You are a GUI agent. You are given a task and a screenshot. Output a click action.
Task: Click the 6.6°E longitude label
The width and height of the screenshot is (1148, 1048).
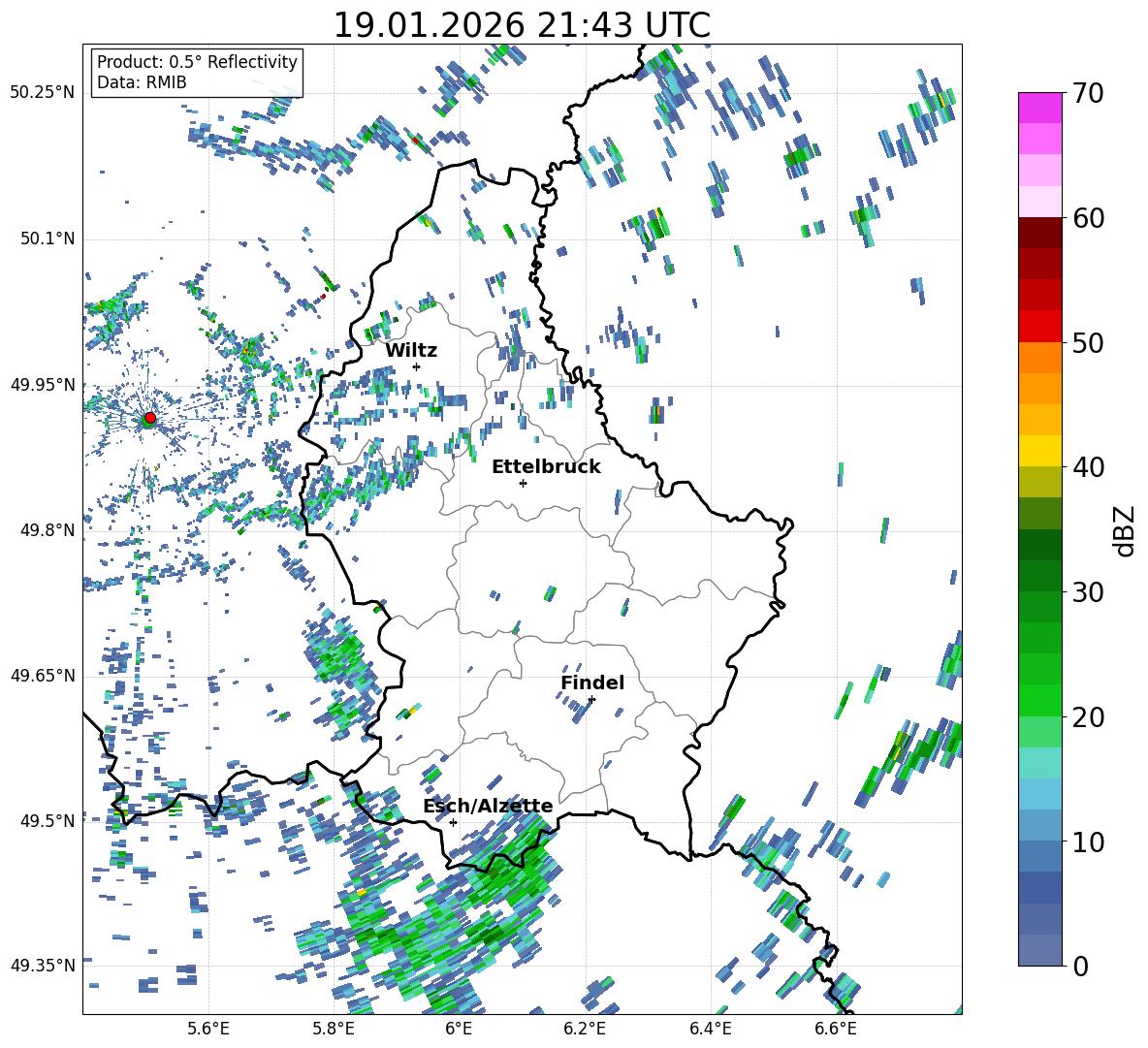836,1029
